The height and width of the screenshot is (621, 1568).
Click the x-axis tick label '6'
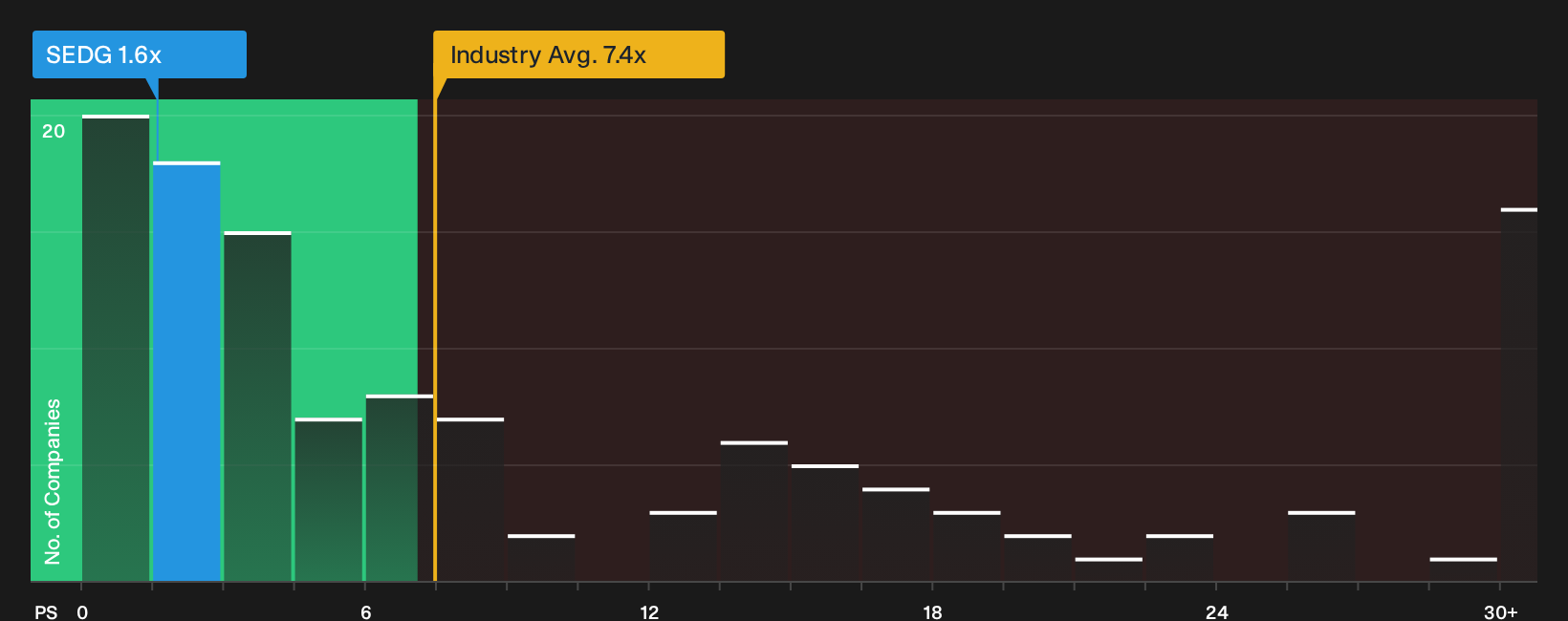pos(366,611)
